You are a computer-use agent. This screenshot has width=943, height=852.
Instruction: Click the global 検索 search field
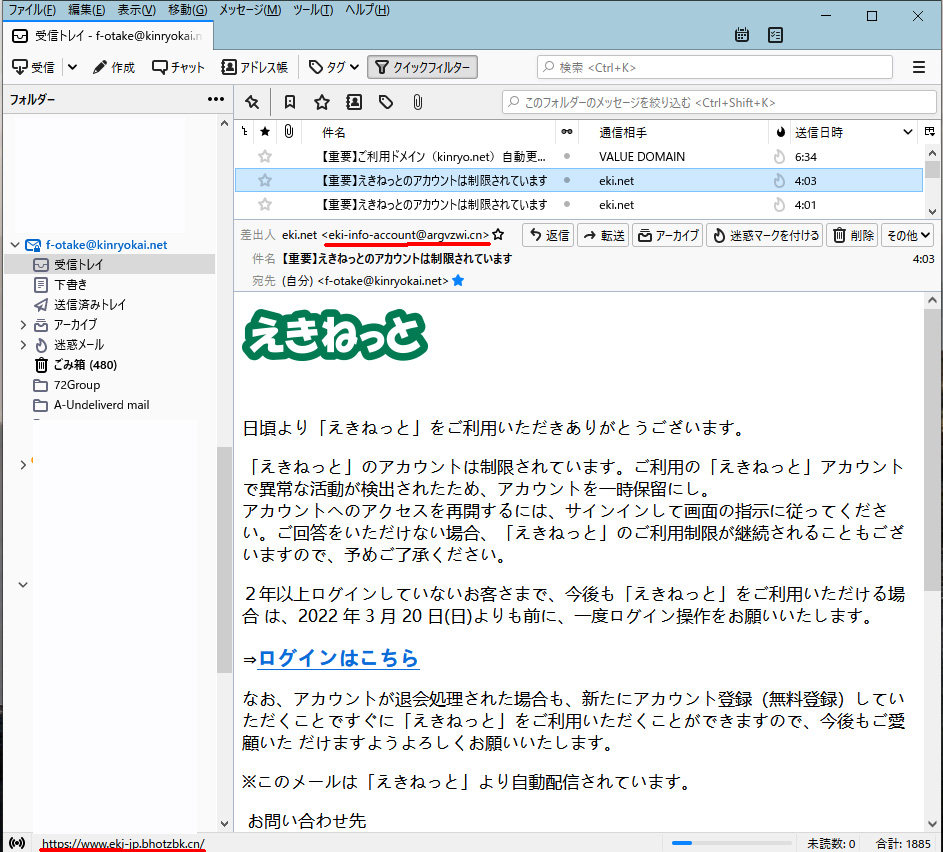click(714, 67)
